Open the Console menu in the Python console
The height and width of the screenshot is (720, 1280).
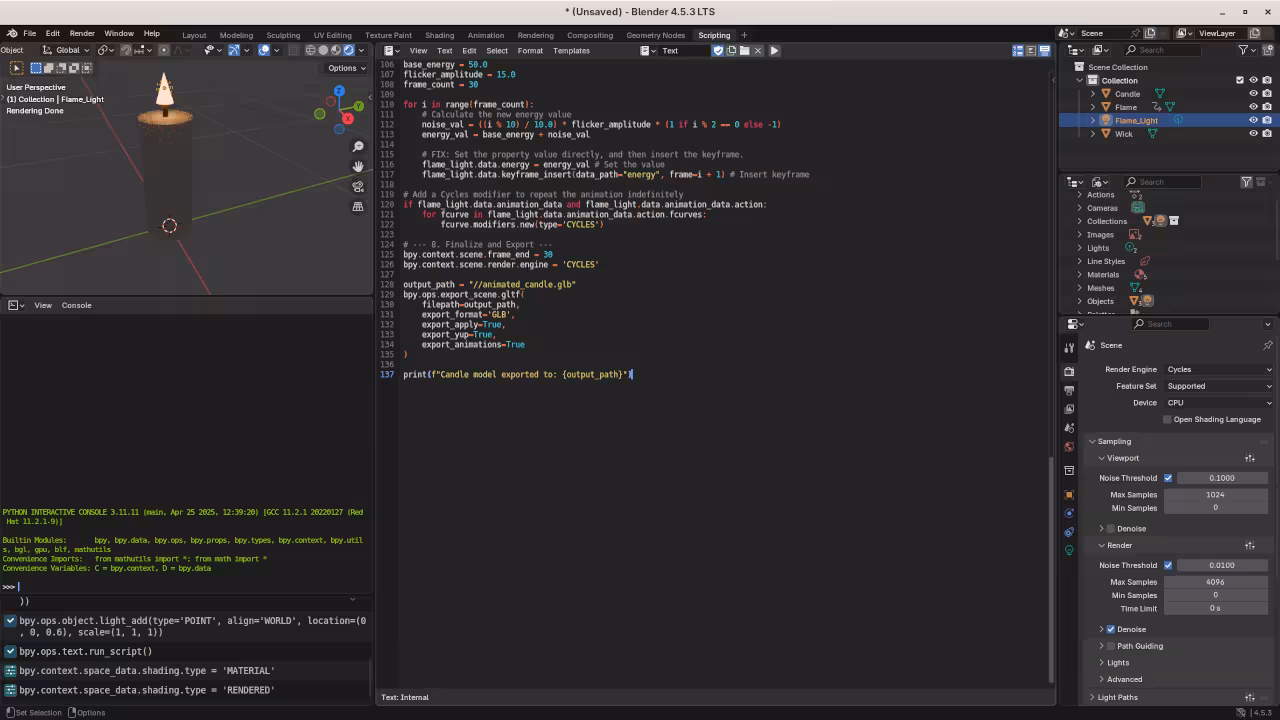[x=76, y=305]
